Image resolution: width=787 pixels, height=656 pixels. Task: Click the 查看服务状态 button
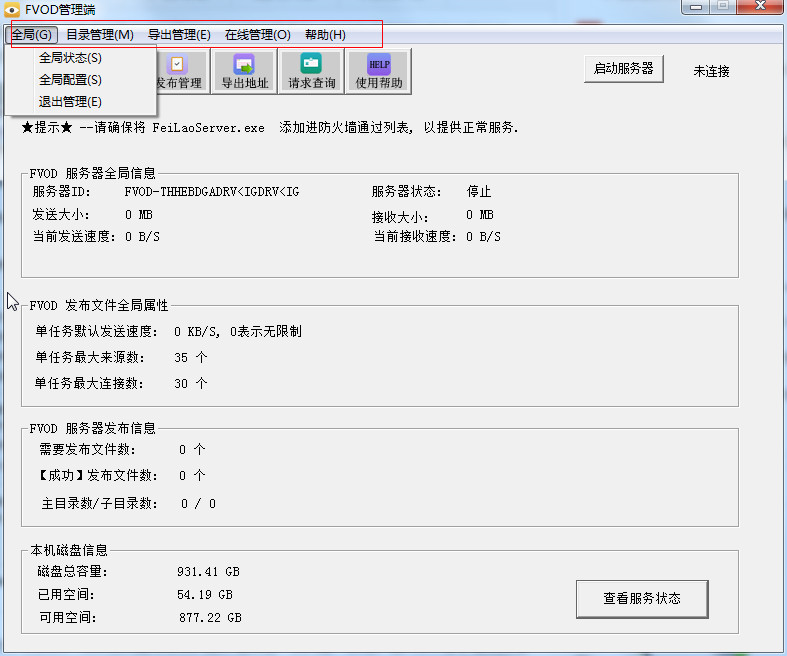[642, 599]
